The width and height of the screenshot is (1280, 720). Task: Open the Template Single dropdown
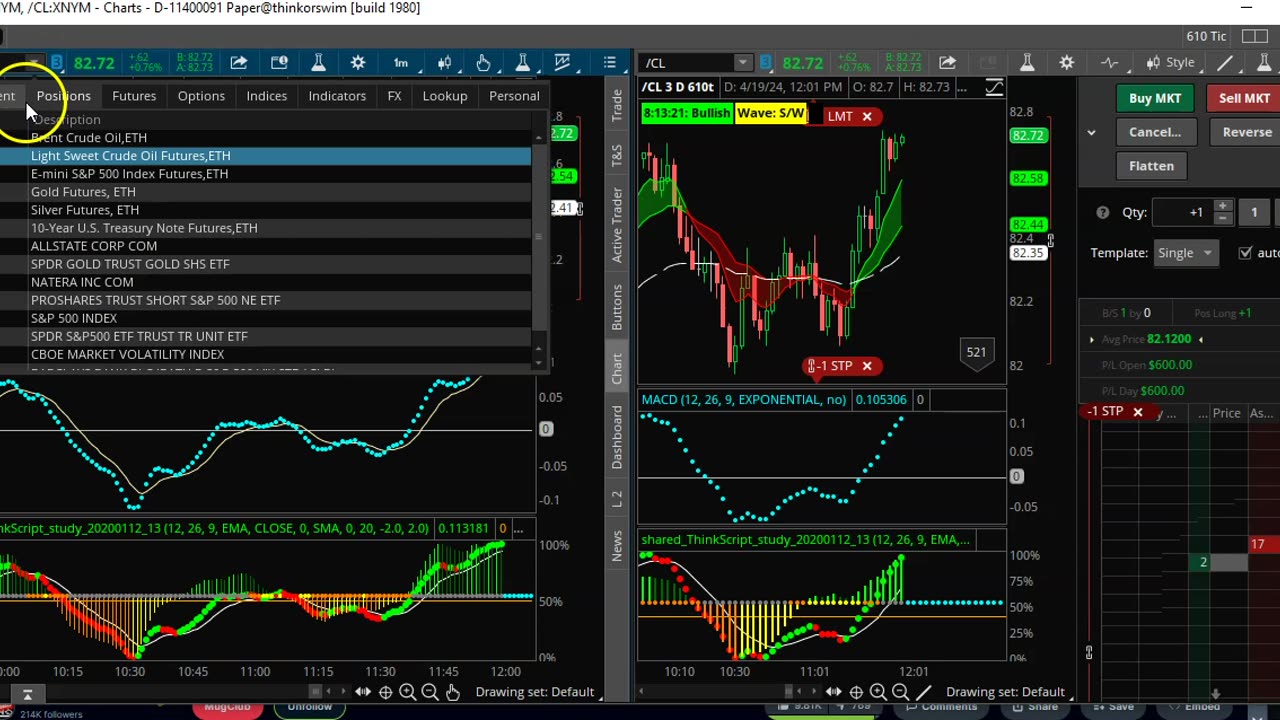[x=1184, y=253]
